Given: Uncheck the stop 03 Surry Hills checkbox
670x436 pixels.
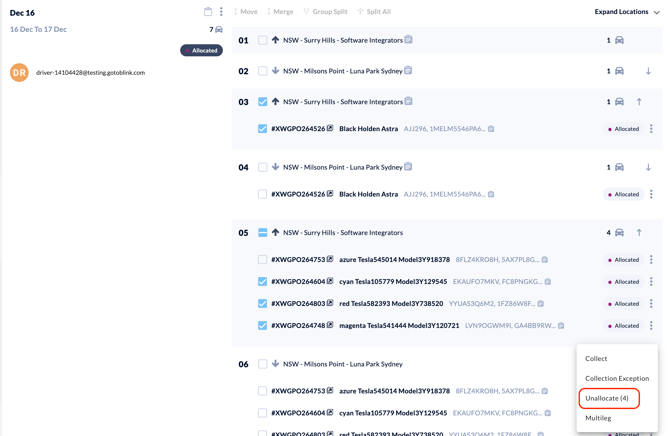Looking at the screenshot, I should tap(263, 102).
